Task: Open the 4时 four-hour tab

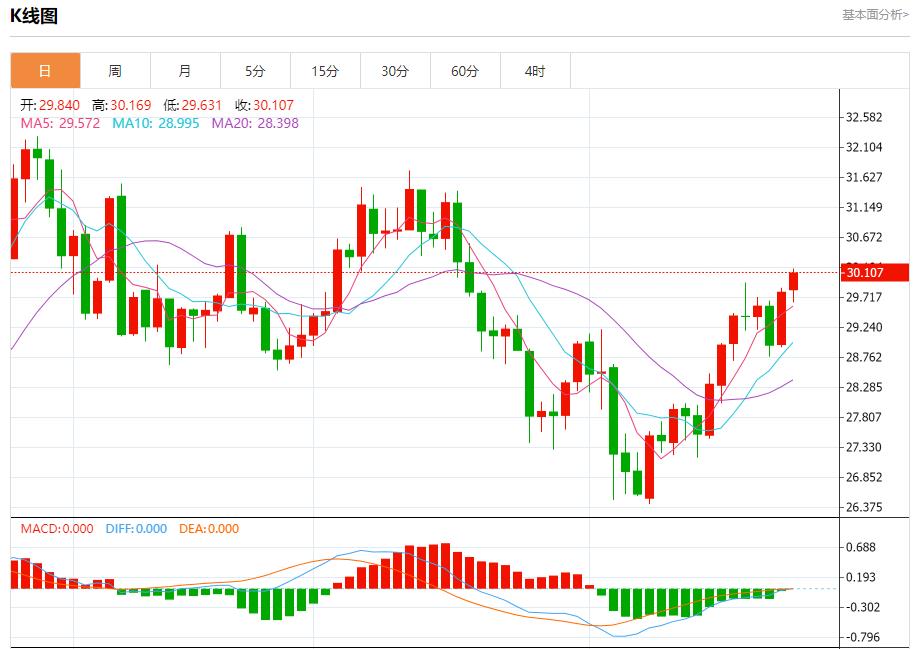Action: pyautogui.click(x=535, y=71)
